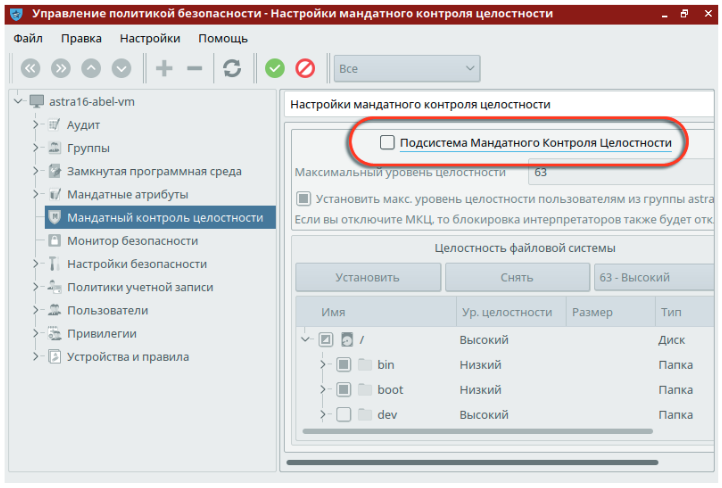Click the file table horizontal scrollbar
Screen dimensions: 722x488
[477, 431]
